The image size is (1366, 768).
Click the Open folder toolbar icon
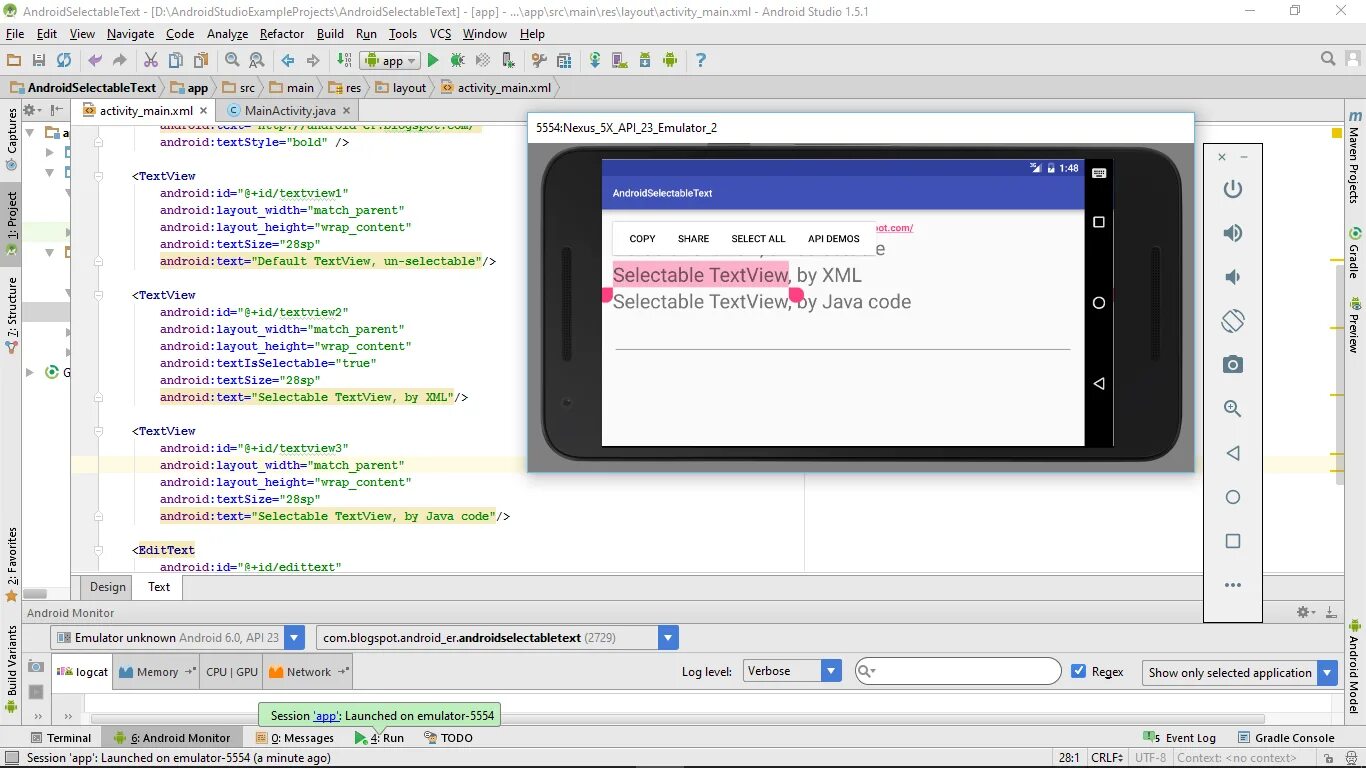(15, 60)
